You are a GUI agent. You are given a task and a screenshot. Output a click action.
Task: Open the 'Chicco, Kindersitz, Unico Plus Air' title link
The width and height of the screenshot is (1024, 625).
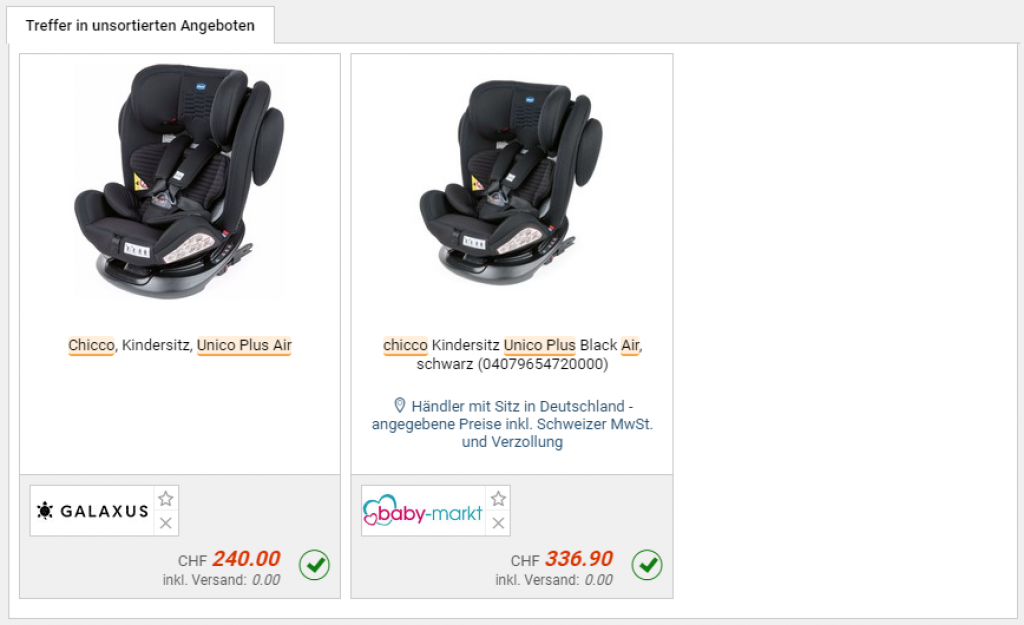[x=180, y=345]
